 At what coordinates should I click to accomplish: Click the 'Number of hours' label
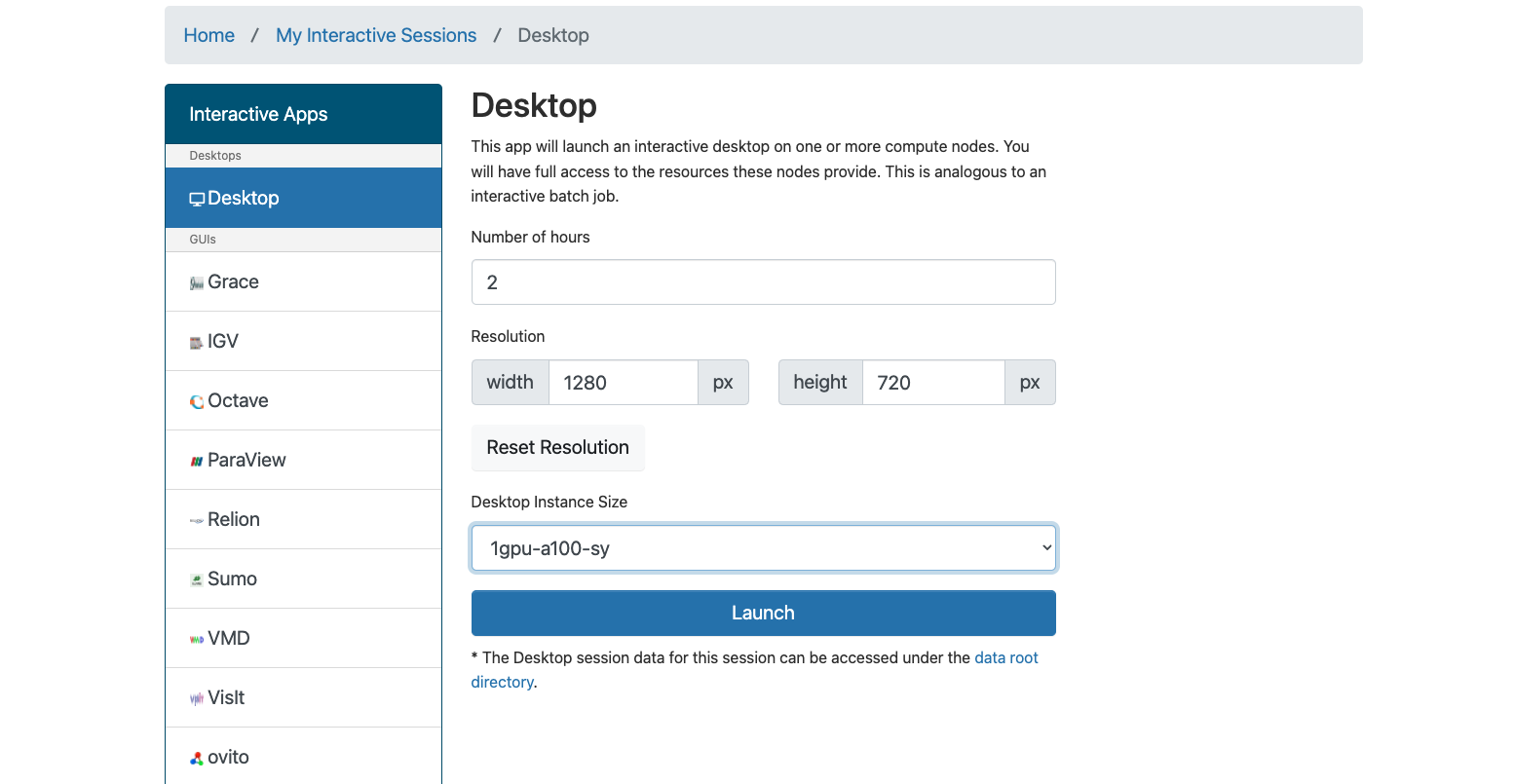pyautogui.click(x=530, y=237)
